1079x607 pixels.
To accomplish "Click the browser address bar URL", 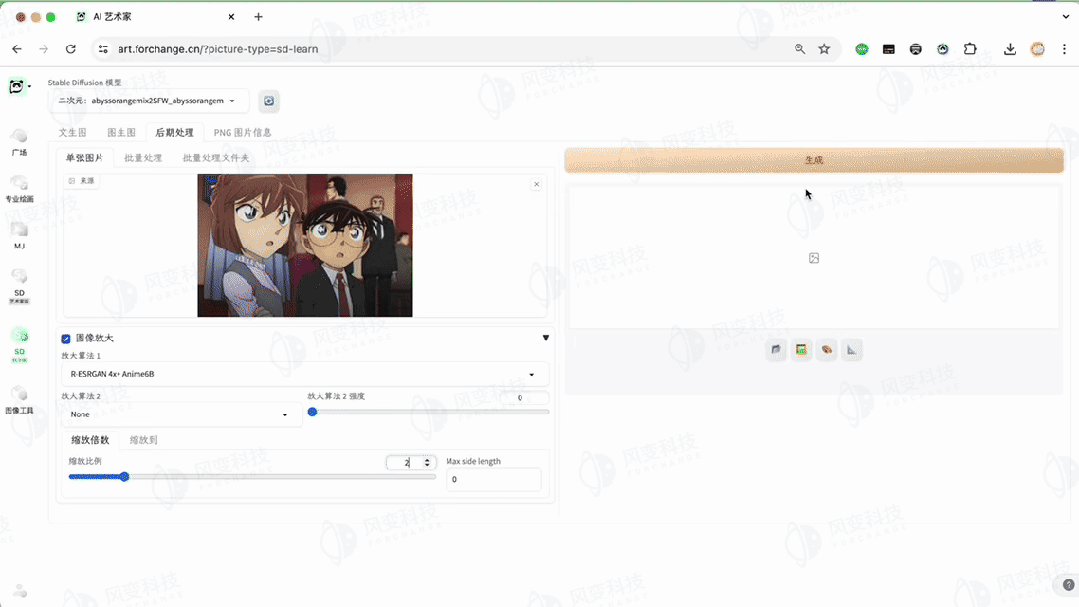I will point(218,49).
